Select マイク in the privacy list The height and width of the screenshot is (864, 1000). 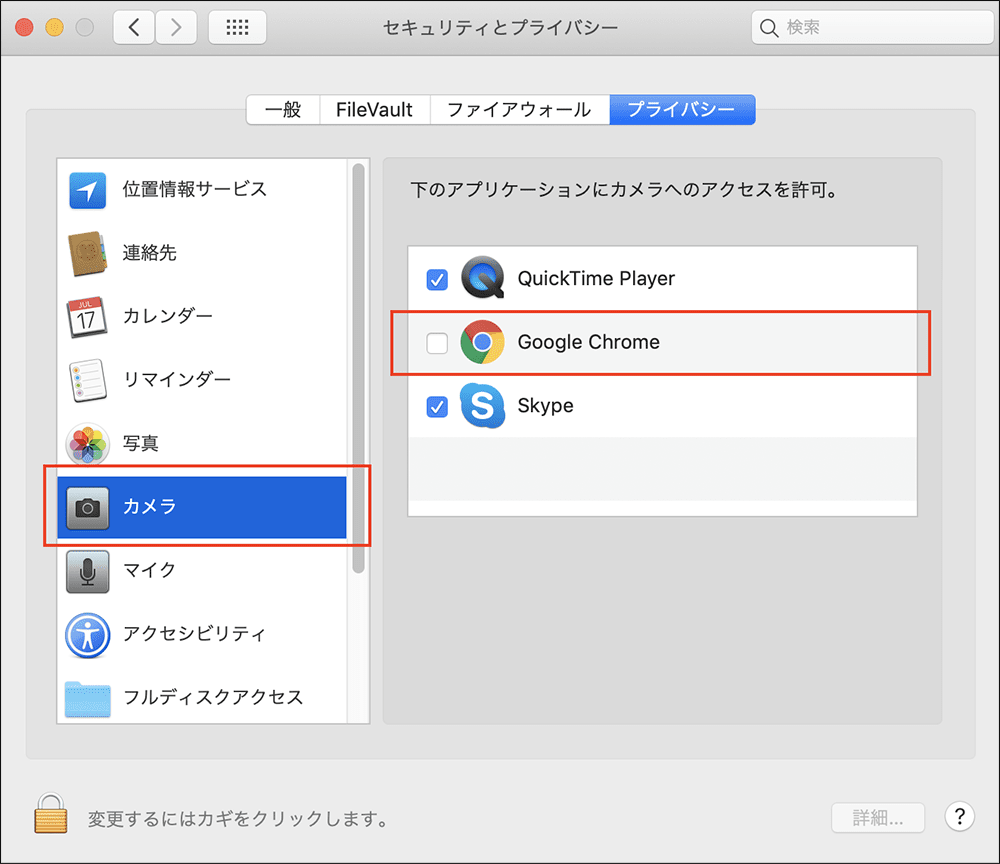[202, 571]
